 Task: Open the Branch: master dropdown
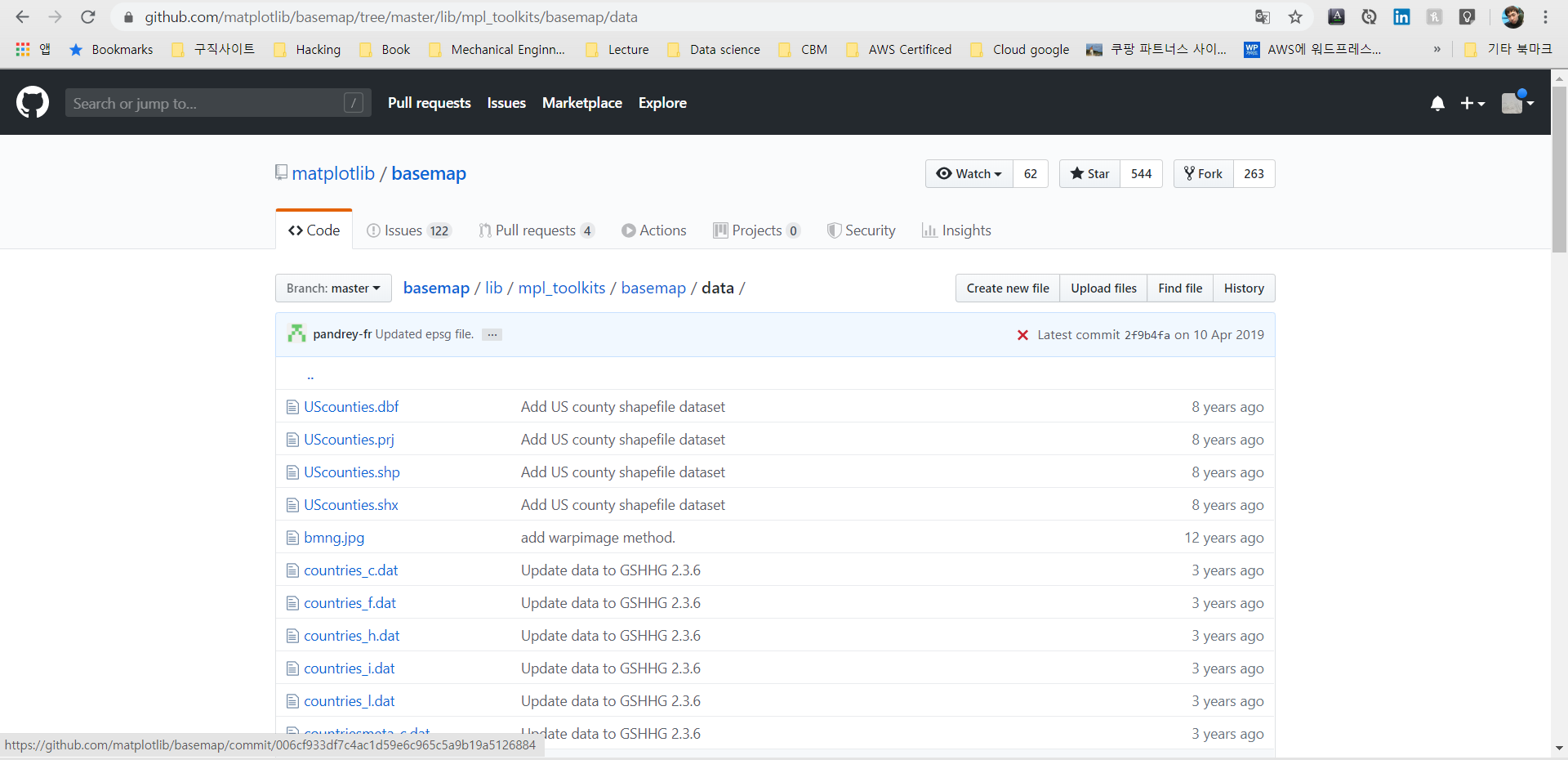(x=333, y=288)
